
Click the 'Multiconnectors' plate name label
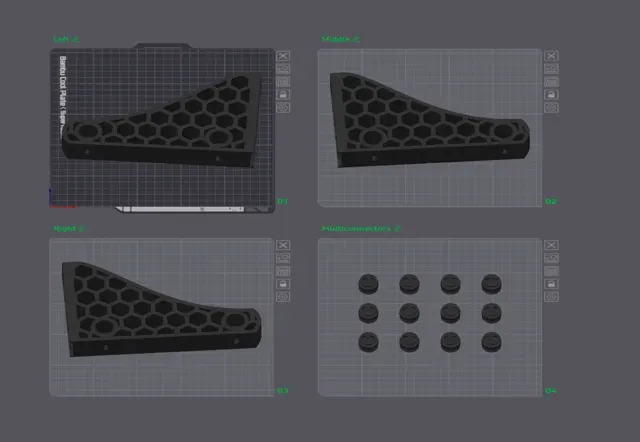click(356, 229)
